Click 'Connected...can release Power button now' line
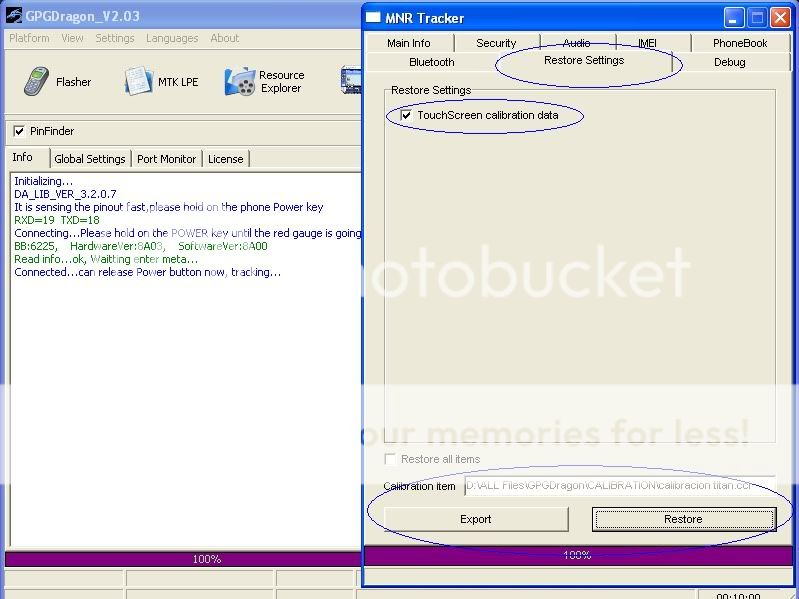Image resolution: width=799 pixels, height=599 pixels. click(x=147, y=272)
